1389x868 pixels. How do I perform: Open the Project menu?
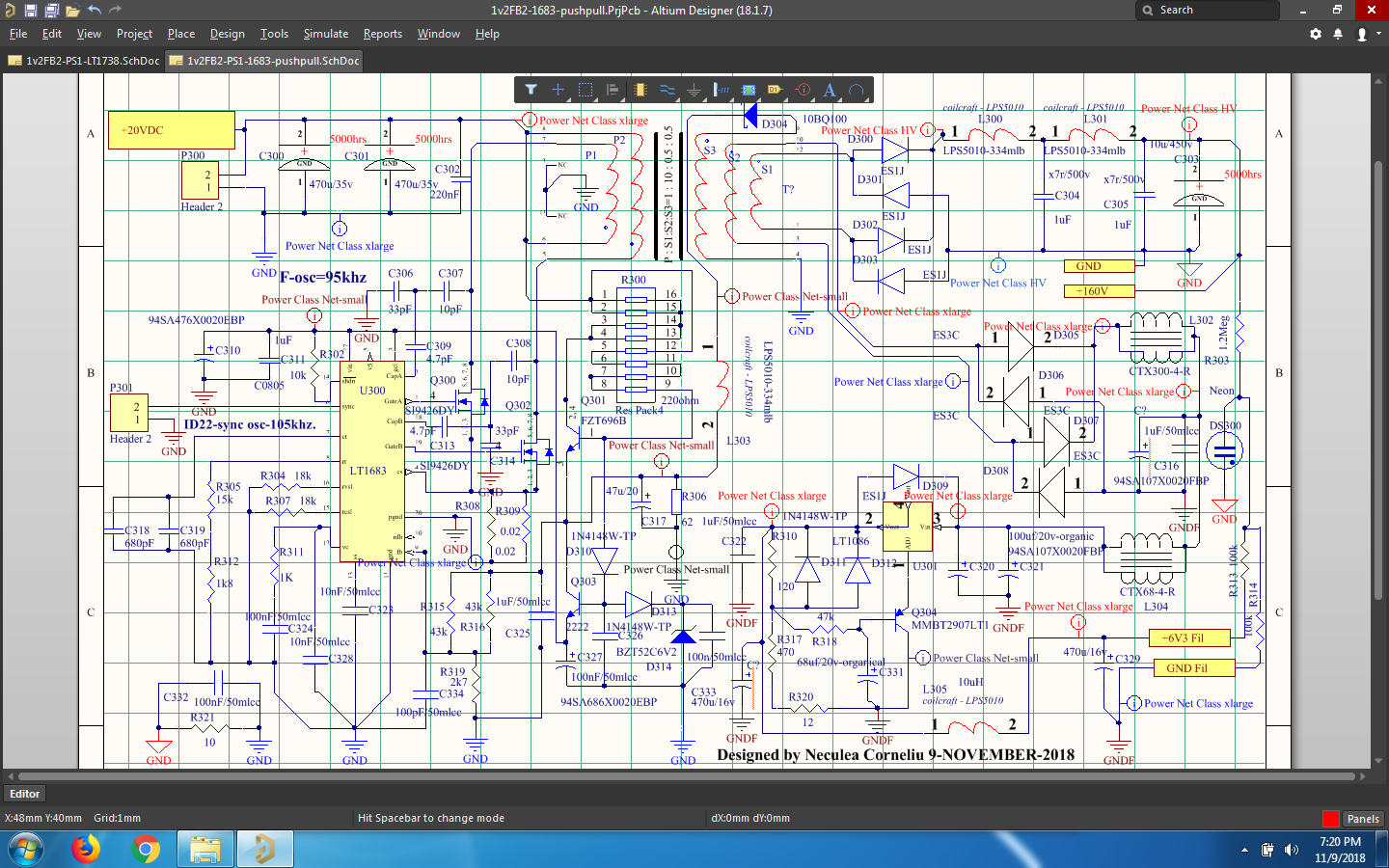point(134,34)
